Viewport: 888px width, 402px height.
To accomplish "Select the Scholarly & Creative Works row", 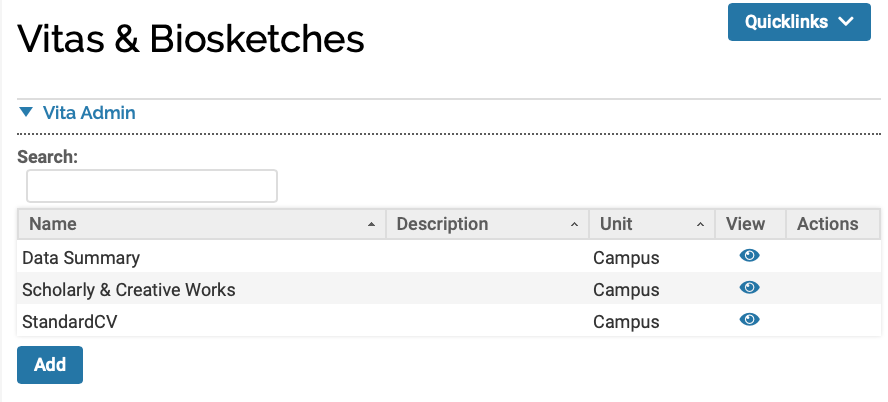I will click(129, 289).
